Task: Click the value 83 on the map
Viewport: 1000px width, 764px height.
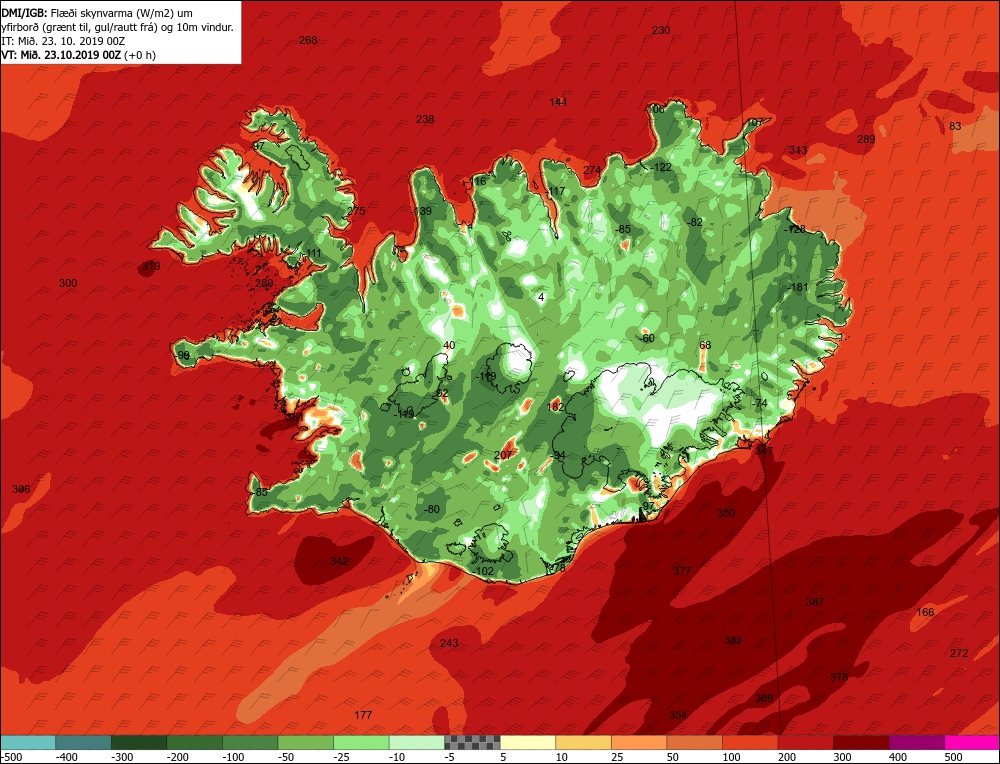Action: coord(955,126)
